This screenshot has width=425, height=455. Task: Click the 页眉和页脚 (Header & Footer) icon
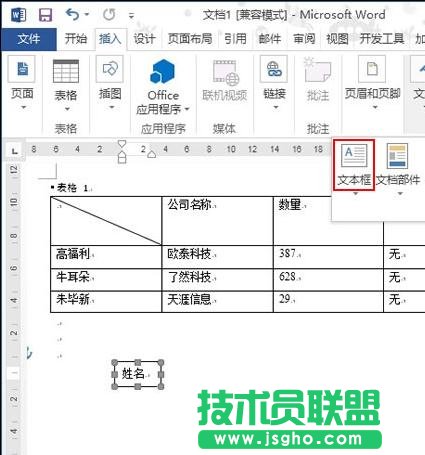(372, 69)
